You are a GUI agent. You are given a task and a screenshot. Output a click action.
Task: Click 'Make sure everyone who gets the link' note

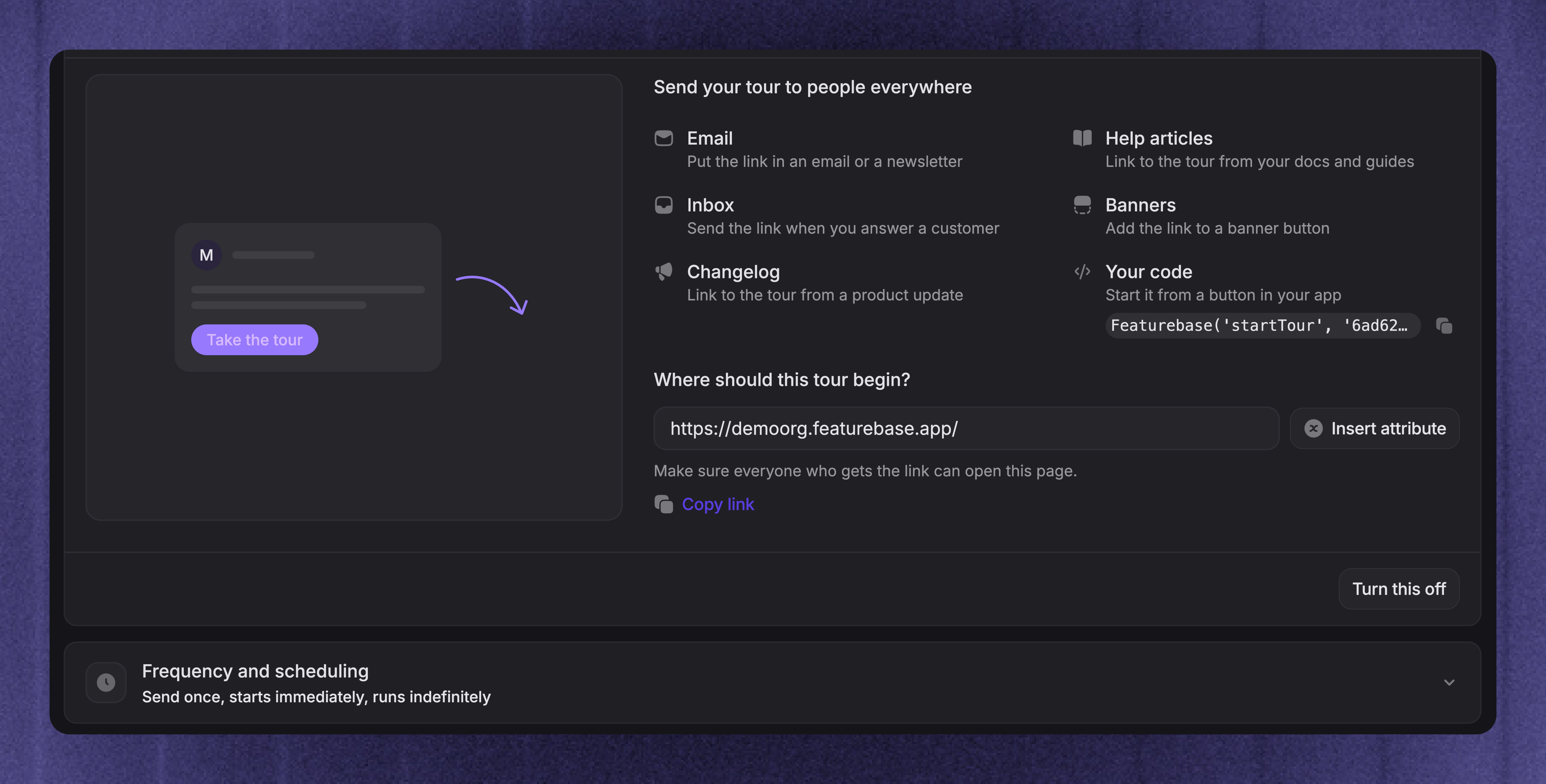click(x=865, y=471)
